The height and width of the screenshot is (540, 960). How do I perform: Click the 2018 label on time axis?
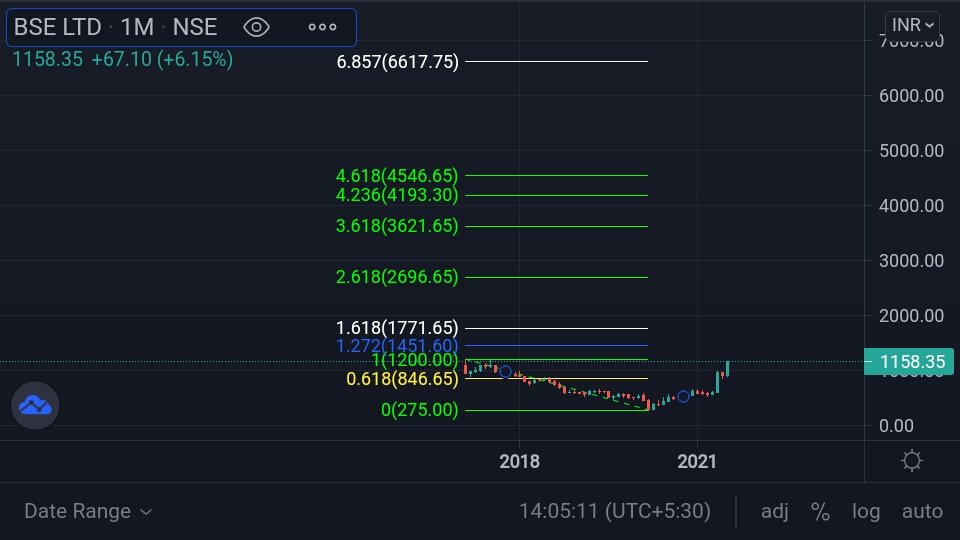pyautogui.click(x=519, y=462)
